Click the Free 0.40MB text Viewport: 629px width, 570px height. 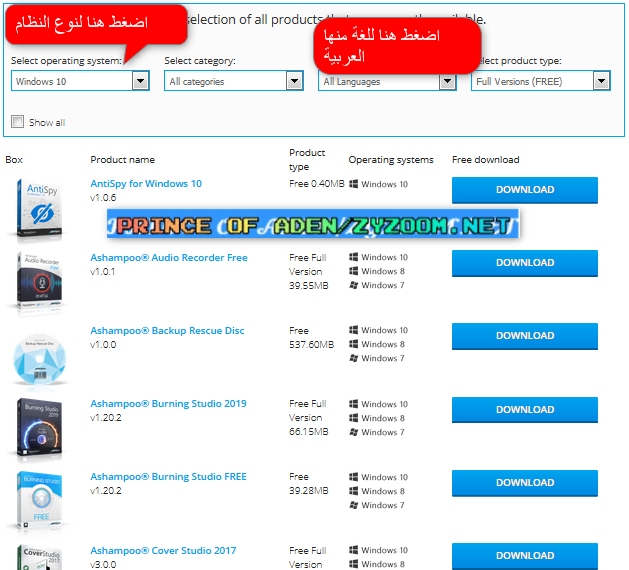click(317, 184)
